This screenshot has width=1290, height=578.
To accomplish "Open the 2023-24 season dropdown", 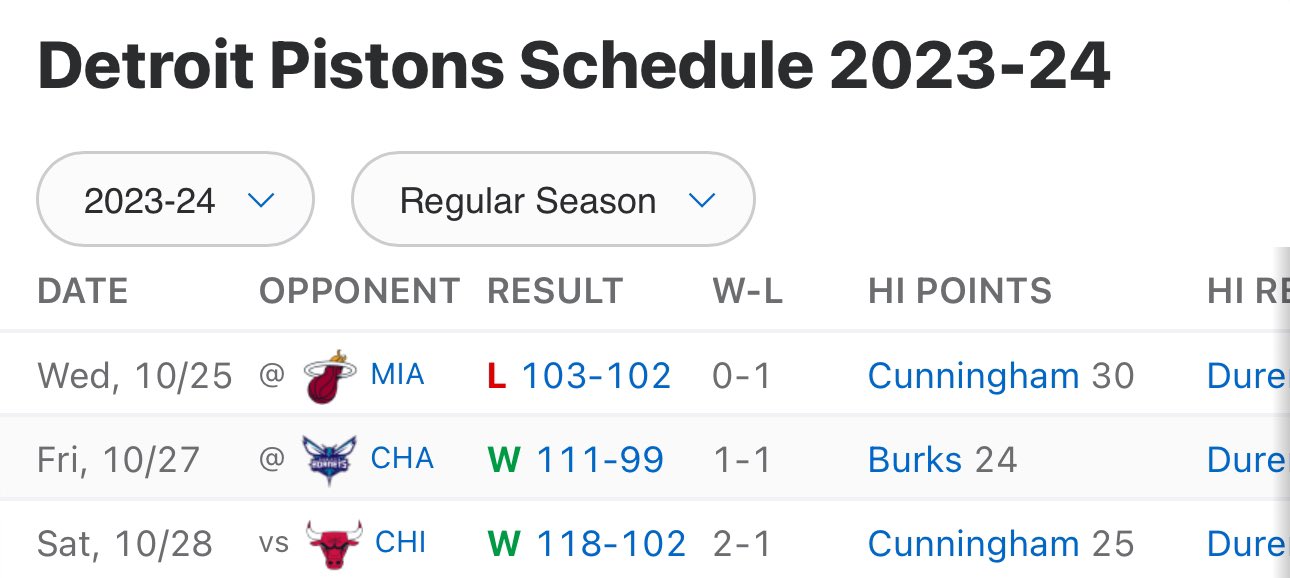I will click(176, 201).
